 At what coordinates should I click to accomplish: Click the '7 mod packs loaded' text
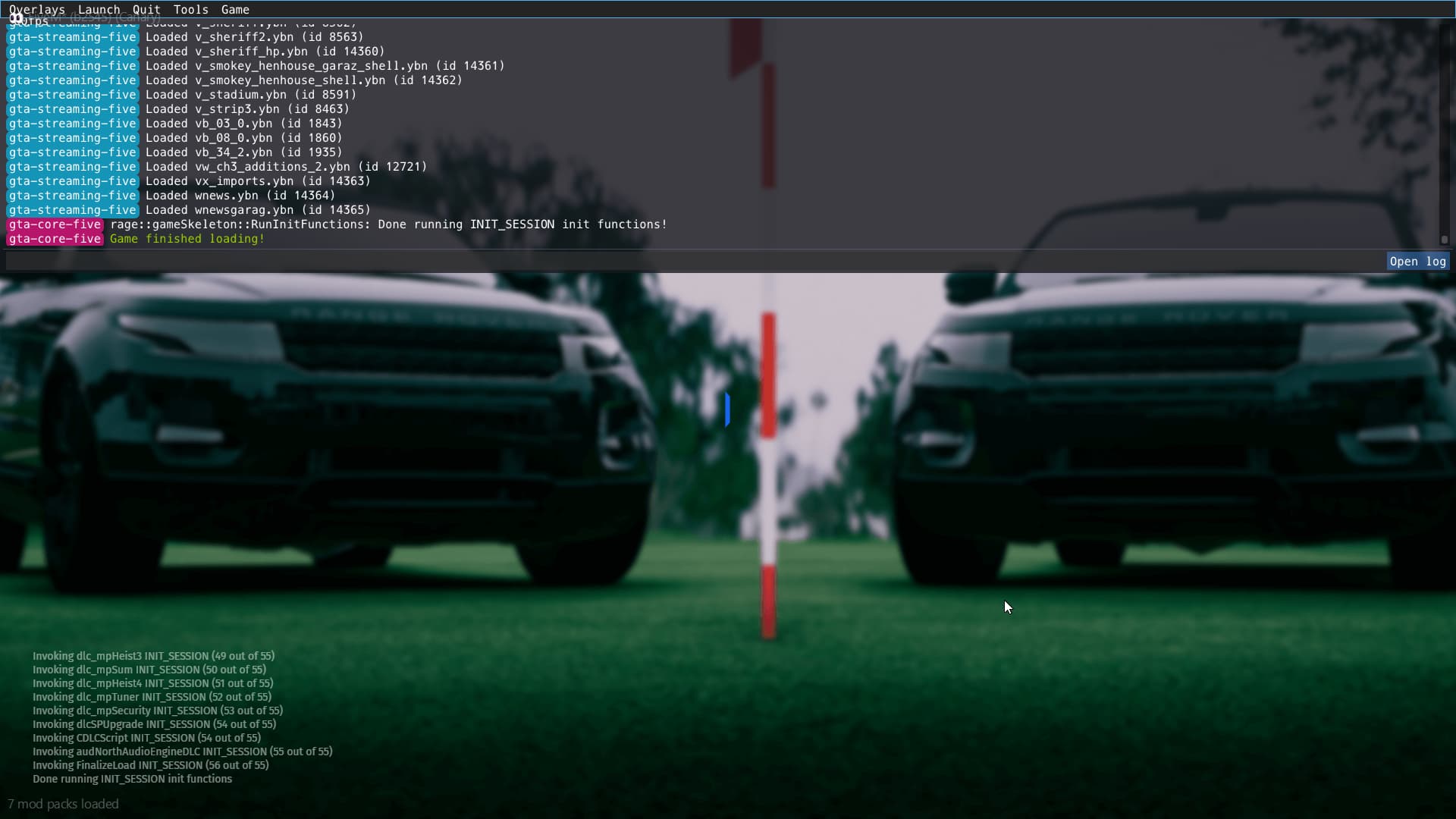(x=63, y=804)
